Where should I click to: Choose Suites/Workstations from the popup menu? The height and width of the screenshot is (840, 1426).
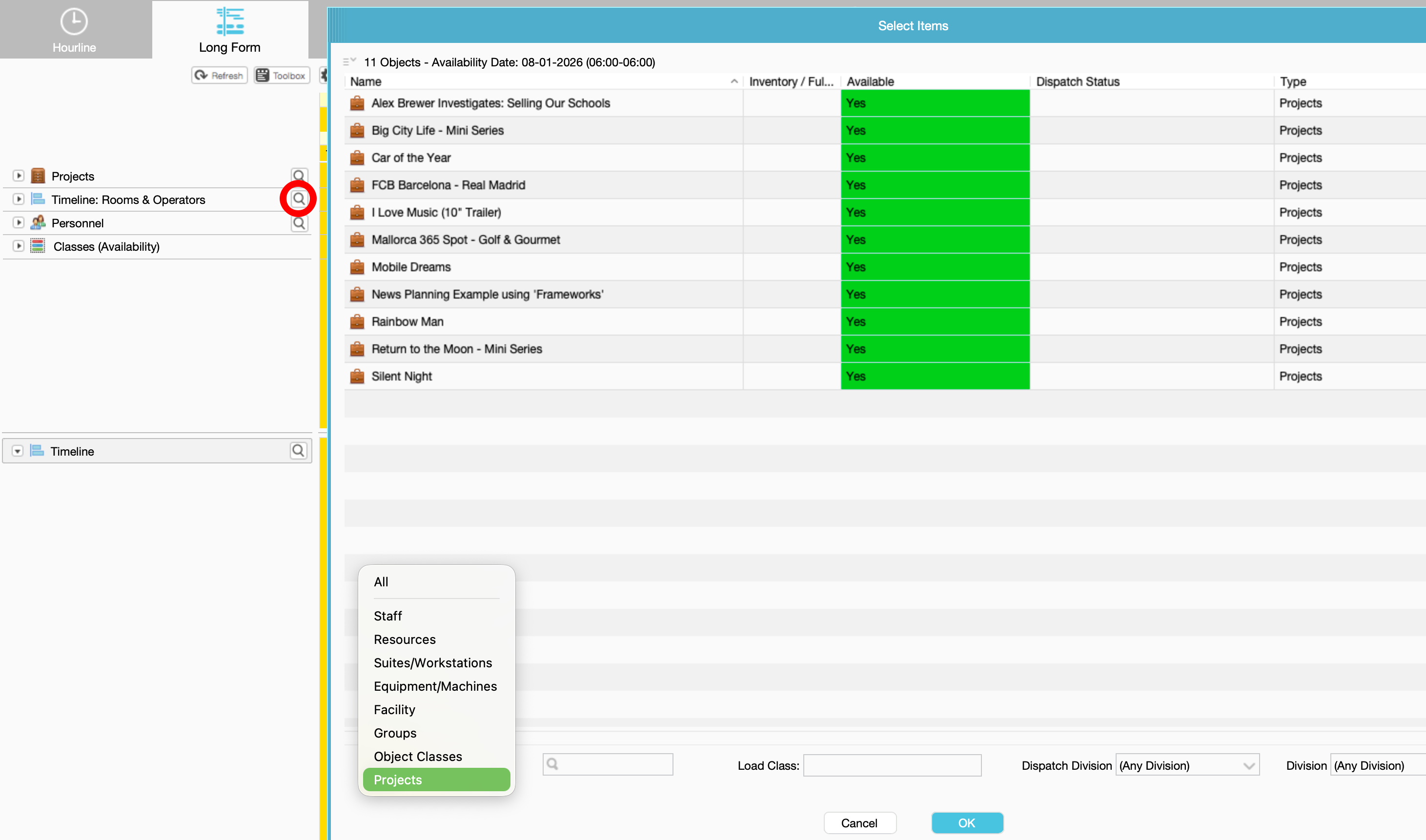pyautogui.click(x=433, y=663)
